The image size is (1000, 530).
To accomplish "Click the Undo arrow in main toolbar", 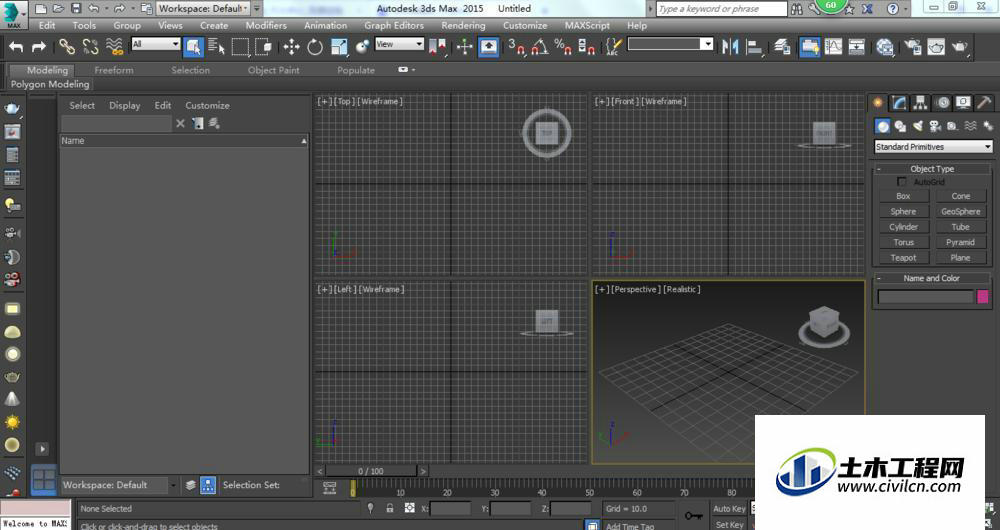I will tap(17, 47).
